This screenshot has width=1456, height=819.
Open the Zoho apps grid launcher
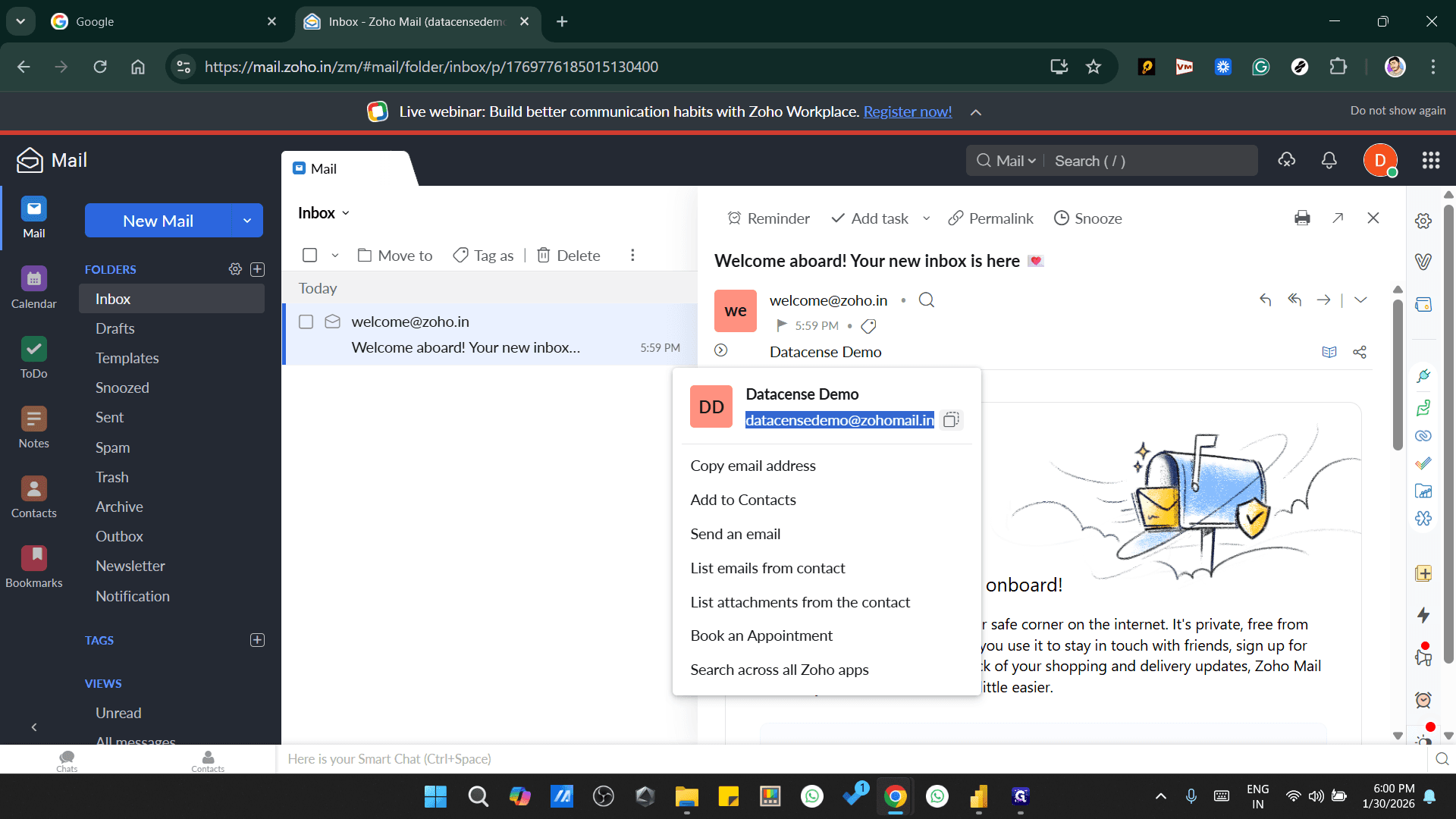[x=1430, y=160]
